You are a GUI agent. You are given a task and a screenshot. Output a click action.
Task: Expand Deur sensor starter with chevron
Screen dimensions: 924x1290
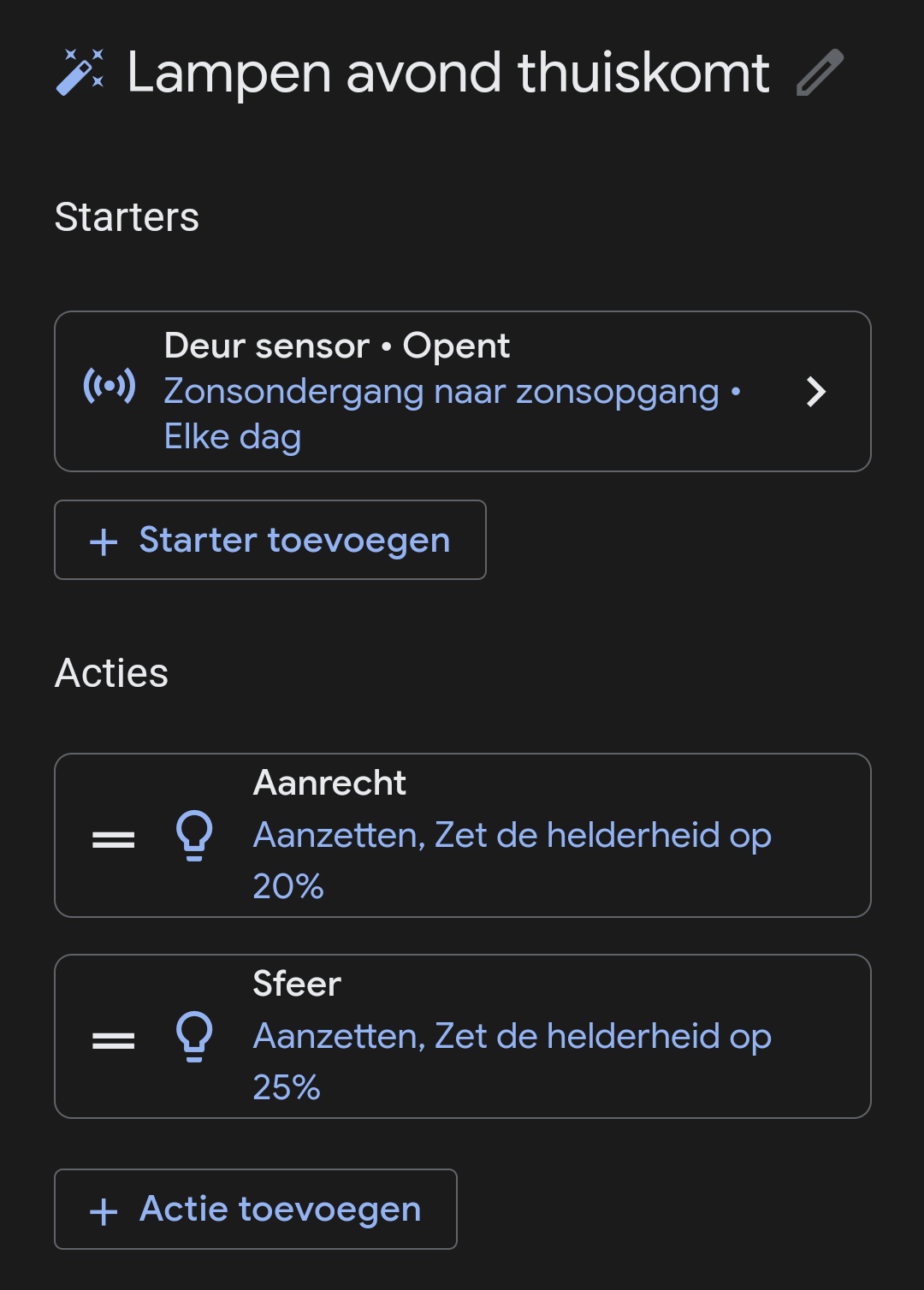coord(816,392)
